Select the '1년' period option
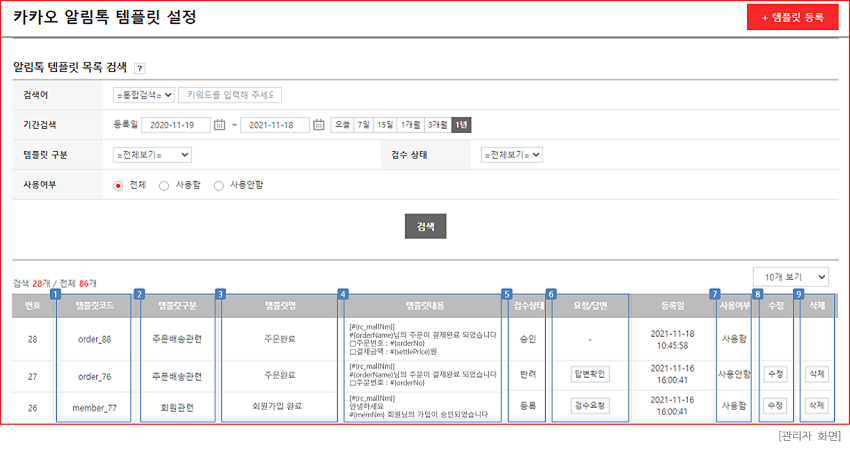 click(x=460, y=125)
